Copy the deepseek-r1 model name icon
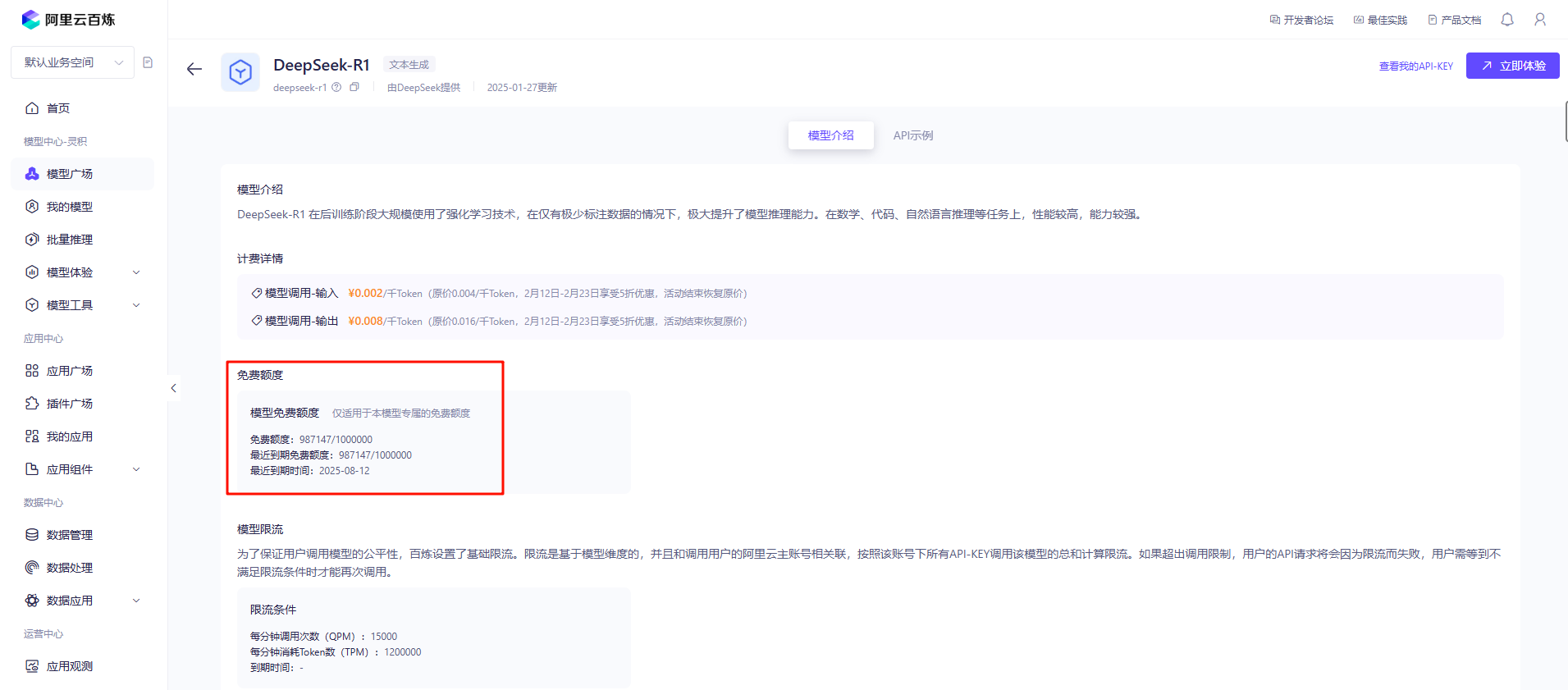The image size is (1568, 690). point(354,87)
